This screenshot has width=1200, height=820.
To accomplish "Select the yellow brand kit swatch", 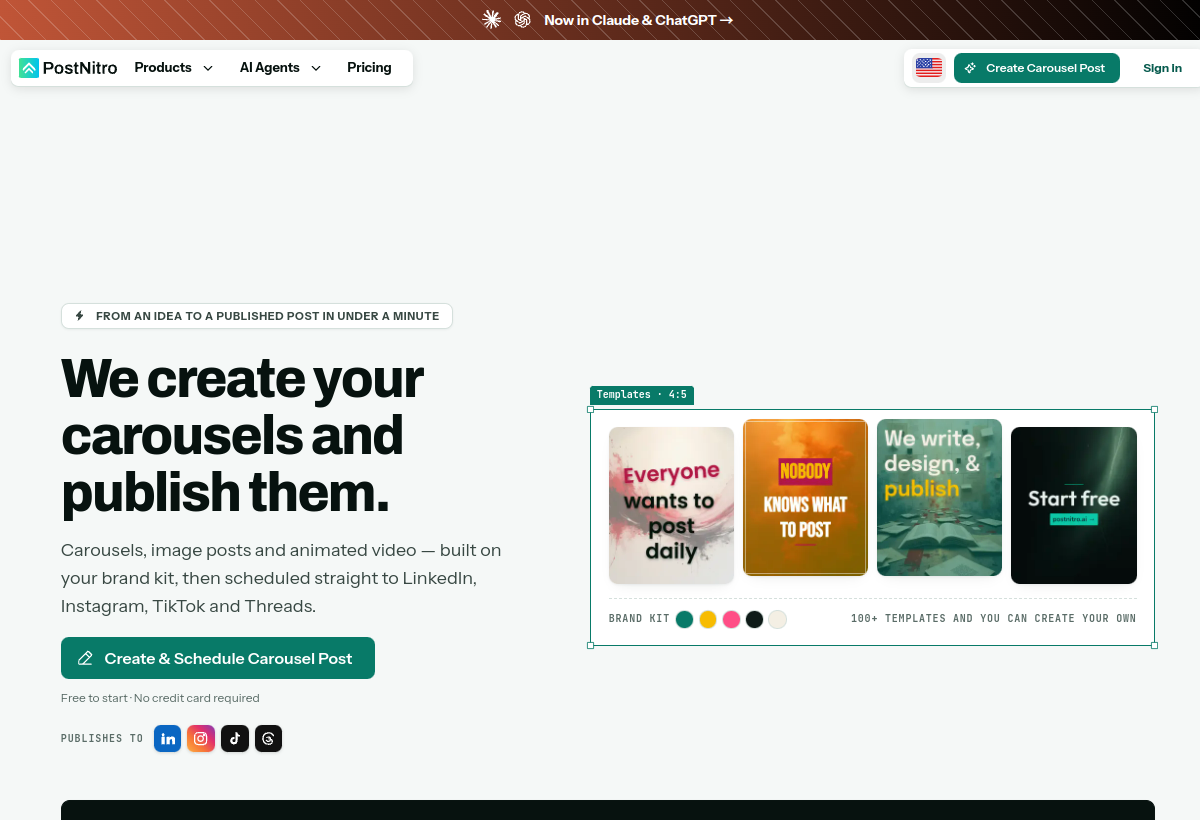I will click(708, 619).
